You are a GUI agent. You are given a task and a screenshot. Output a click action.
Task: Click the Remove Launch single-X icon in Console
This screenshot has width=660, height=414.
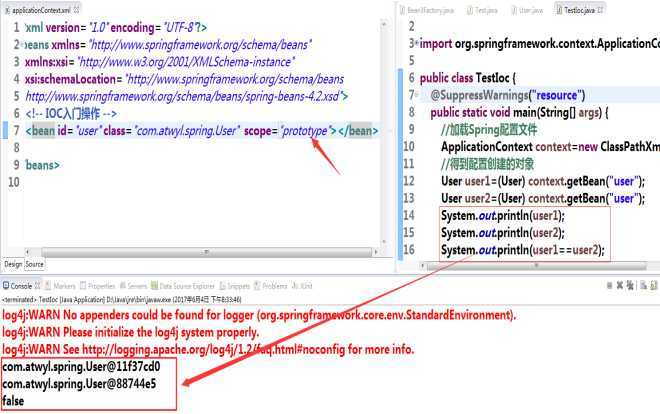click(620, 285)
